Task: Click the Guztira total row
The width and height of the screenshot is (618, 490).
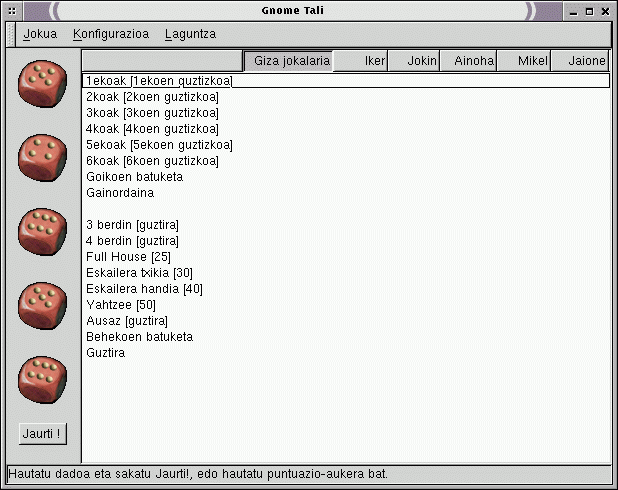Action: click(346, 353)
